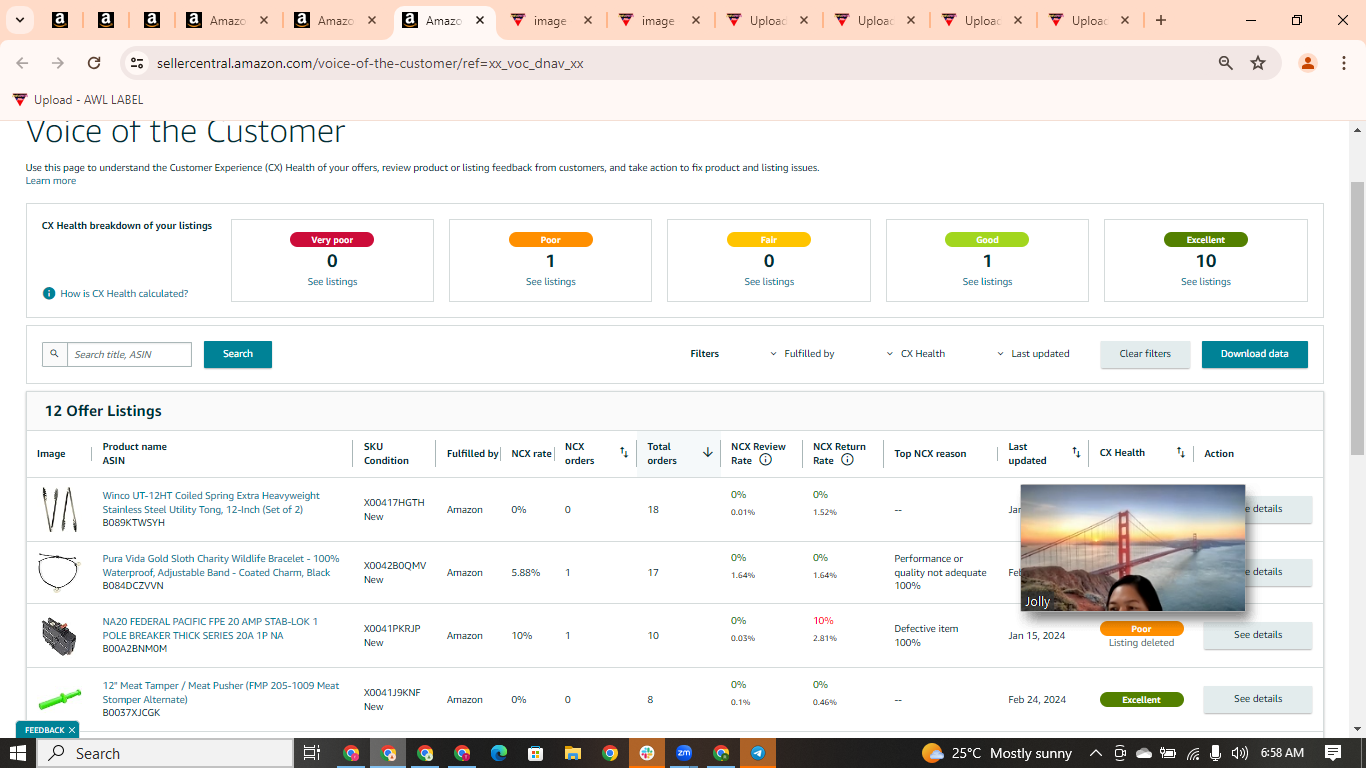The height and width of the screenshot is (768, 1366).
Task: Click the info icon next to CX Health calculated
Action: point(49,293)
